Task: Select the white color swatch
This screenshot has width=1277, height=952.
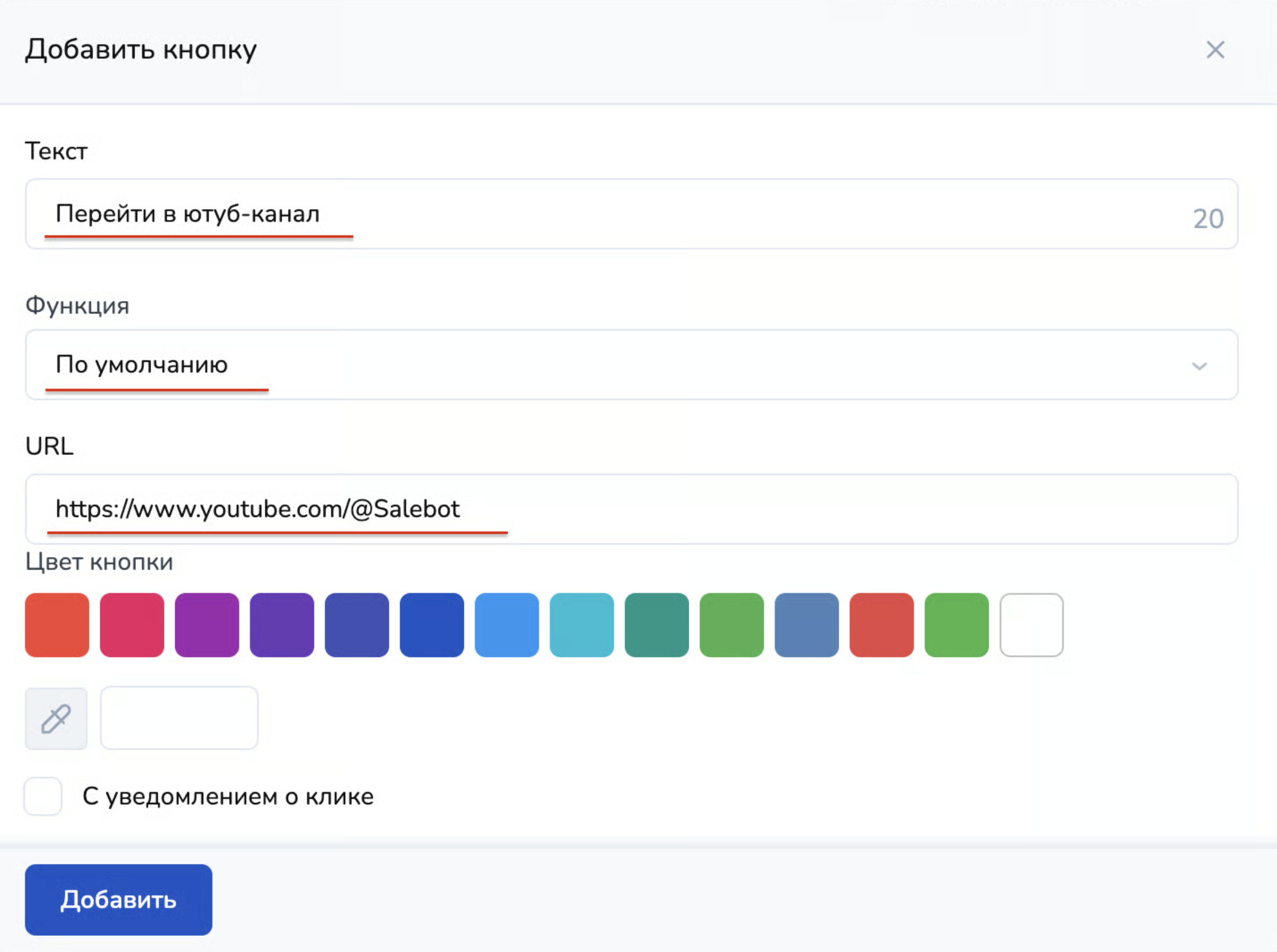Action: coord(1032,625)
